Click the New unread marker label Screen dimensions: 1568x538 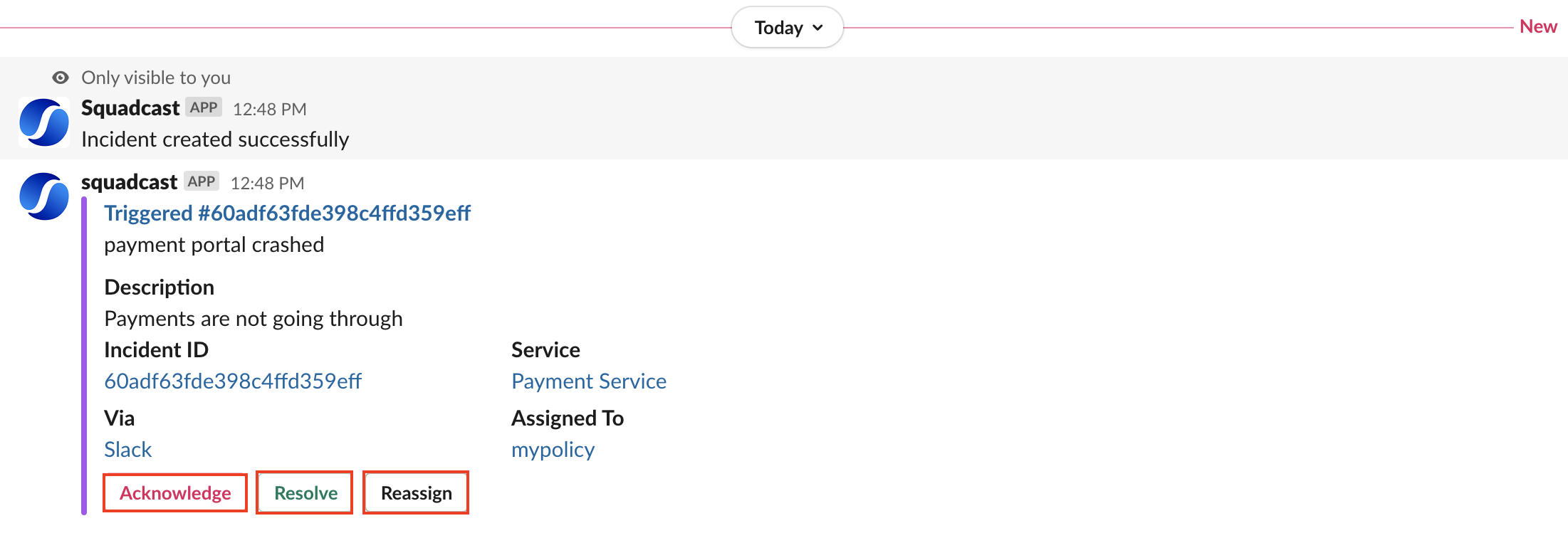point(1538,26)
